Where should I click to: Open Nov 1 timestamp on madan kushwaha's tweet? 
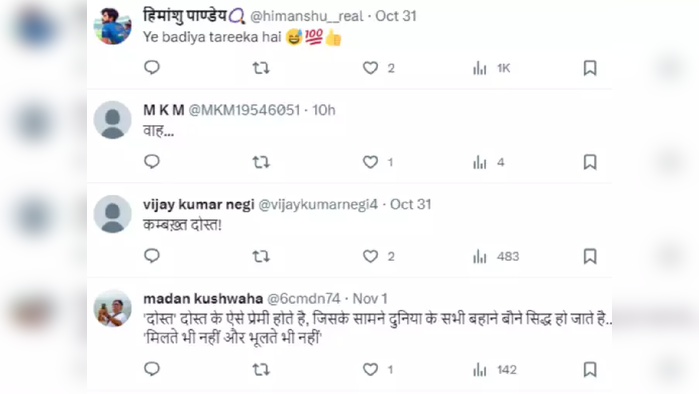(x=370, y=299)
